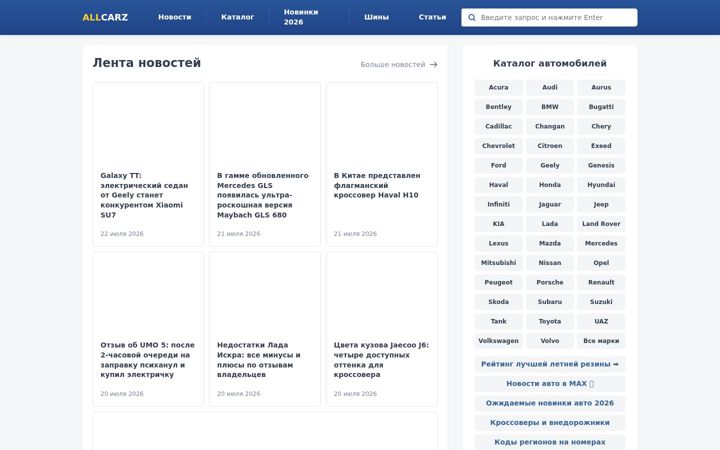Open the Шины menu item

377,17
